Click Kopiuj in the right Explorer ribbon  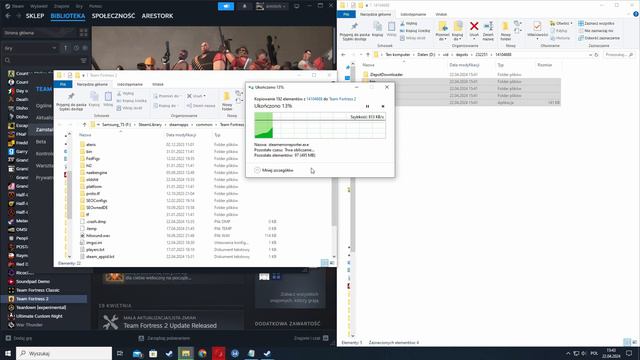coord(378,29)
